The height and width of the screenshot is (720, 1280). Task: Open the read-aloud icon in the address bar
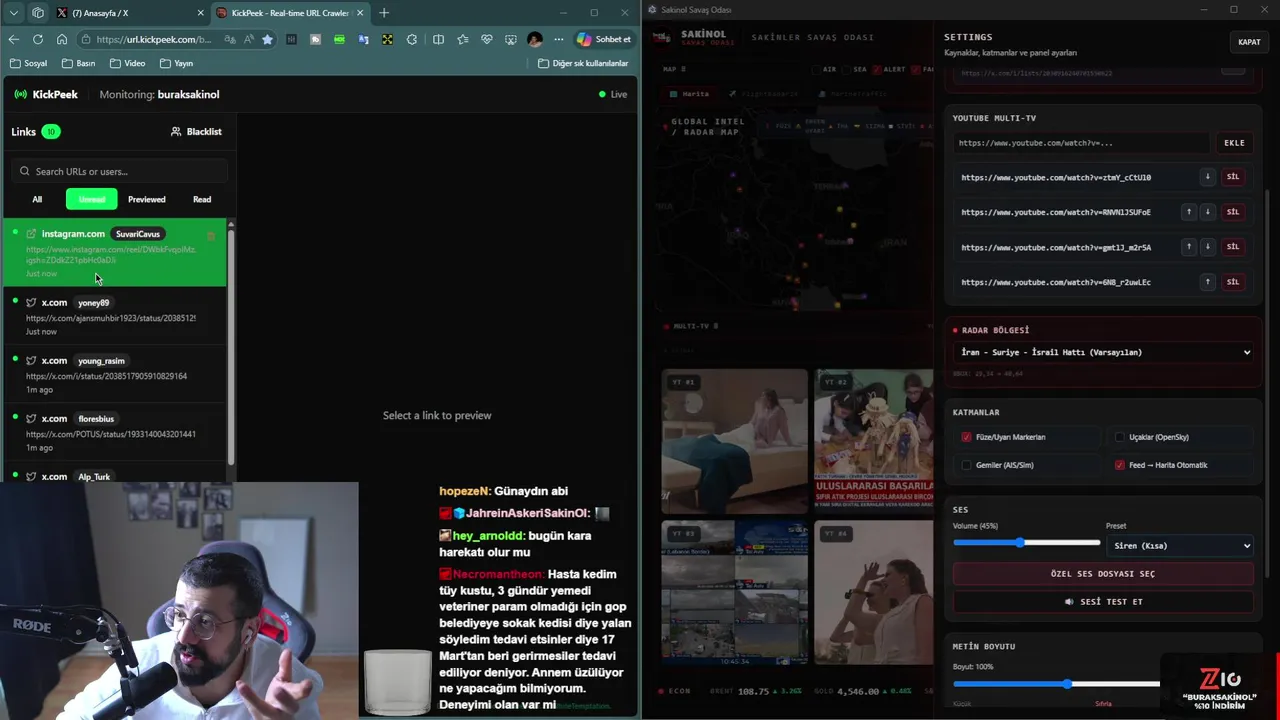pyautogui.click(x=249, y=39)
